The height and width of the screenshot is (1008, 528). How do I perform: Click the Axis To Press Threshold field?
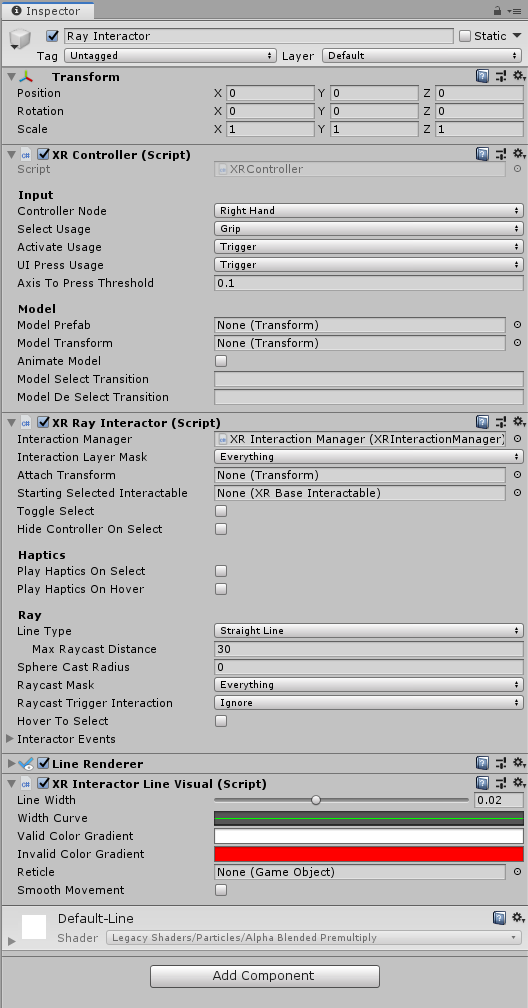(x=369, y=284)
